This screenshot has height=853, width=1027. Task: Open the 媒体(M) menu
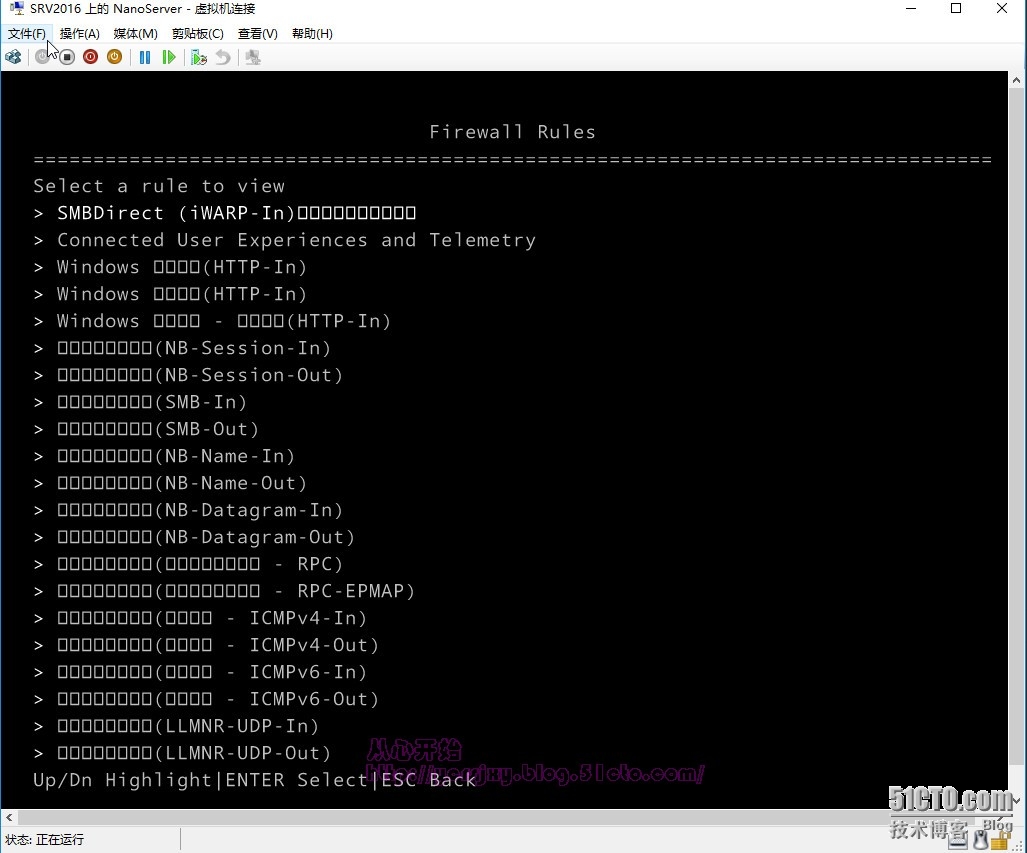135,33
